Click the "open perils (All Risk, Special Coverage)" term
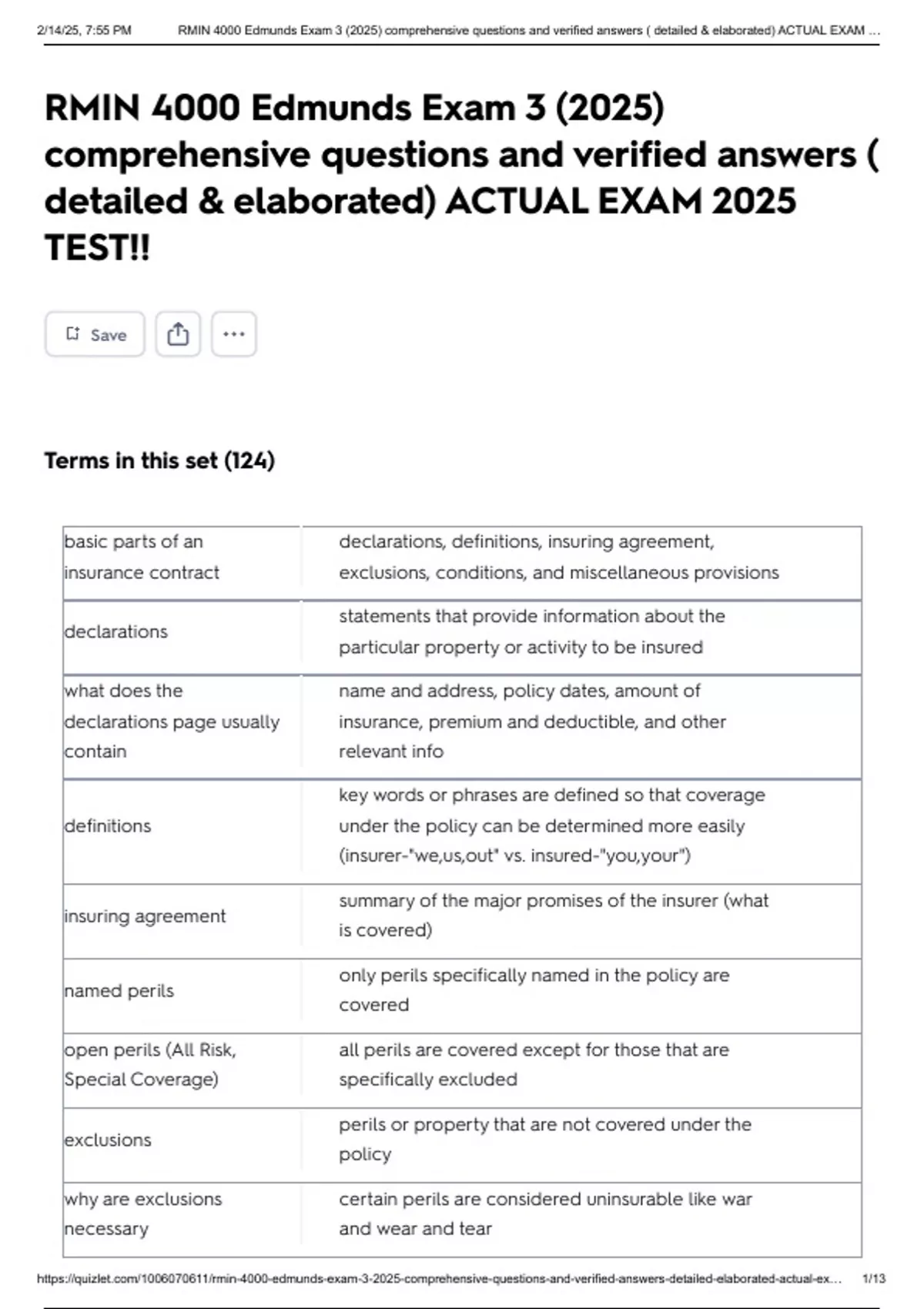 pos(150,1064)
